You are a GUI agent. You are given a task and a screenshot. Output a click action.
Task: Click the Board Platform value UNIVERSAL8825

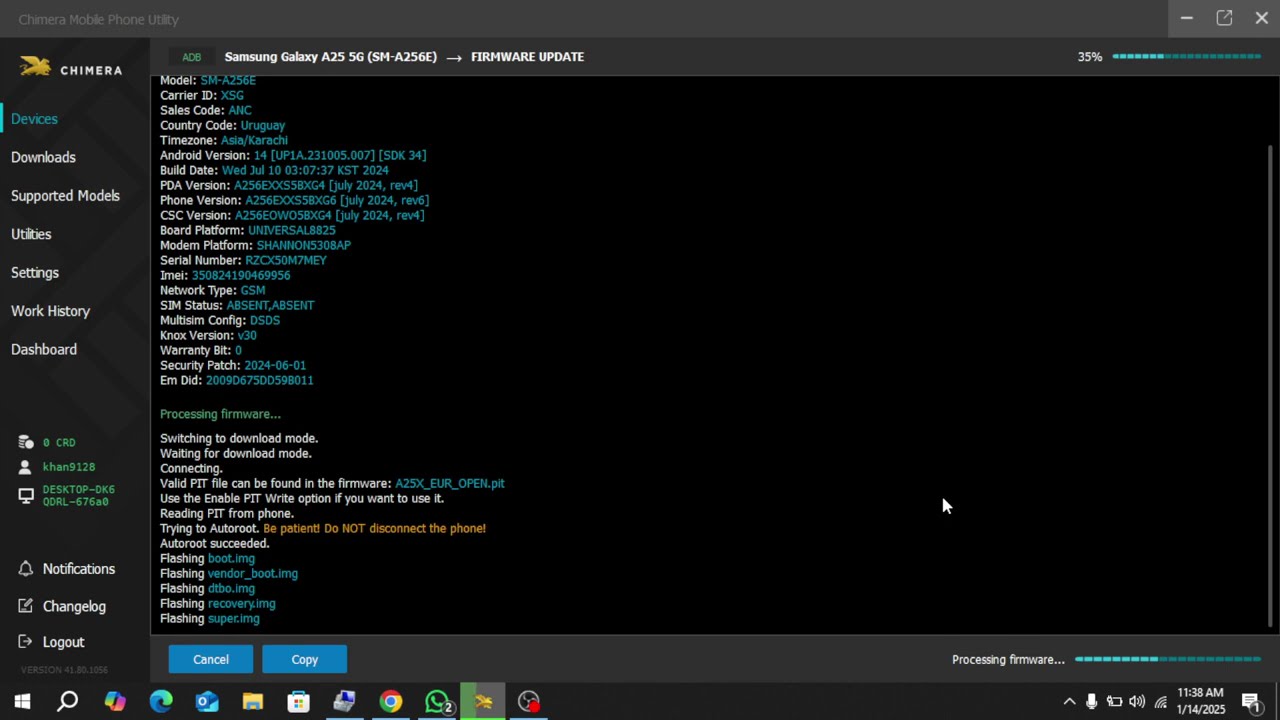(292, 230)
